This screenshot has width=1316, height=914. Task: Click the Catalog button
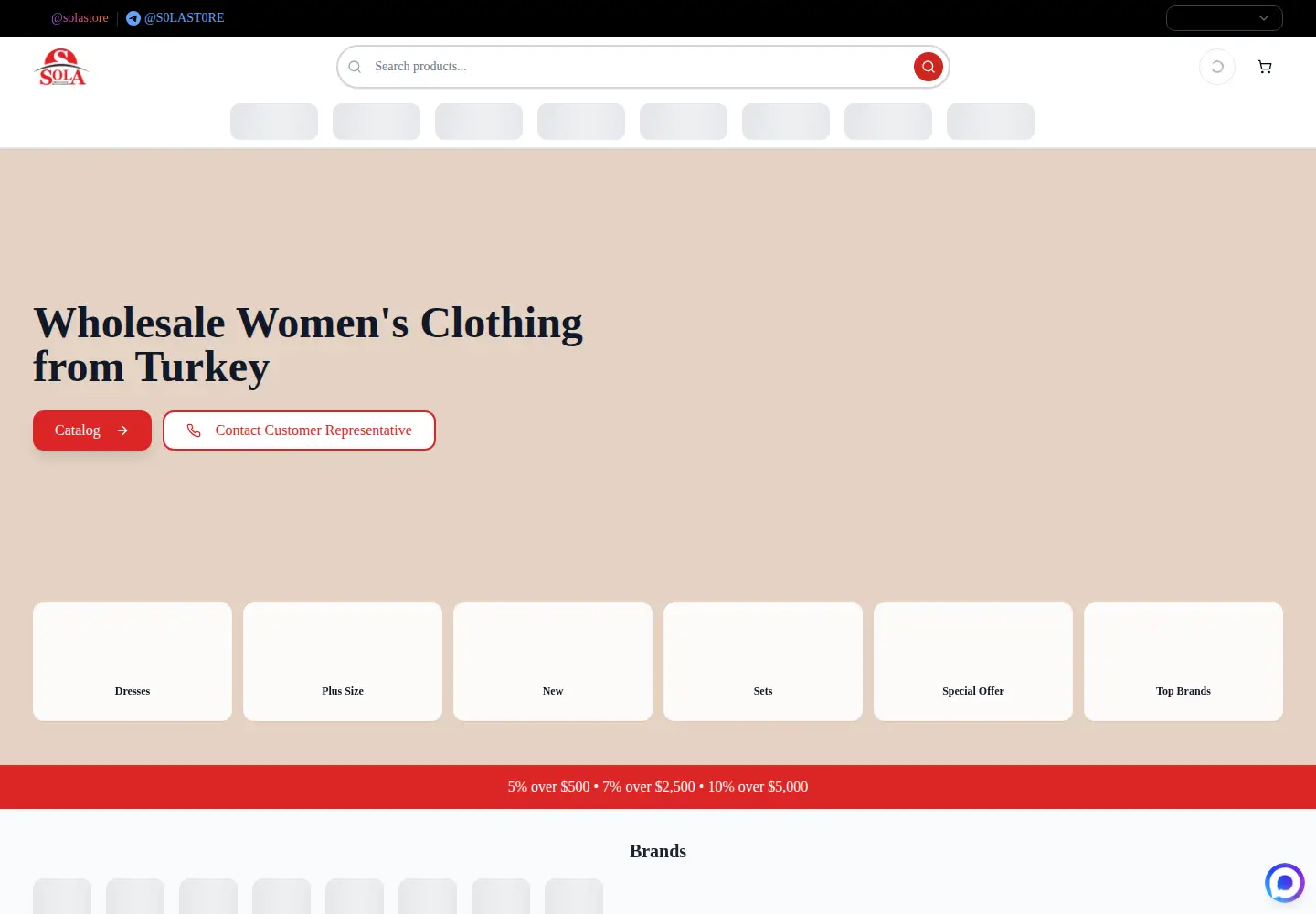92,430
